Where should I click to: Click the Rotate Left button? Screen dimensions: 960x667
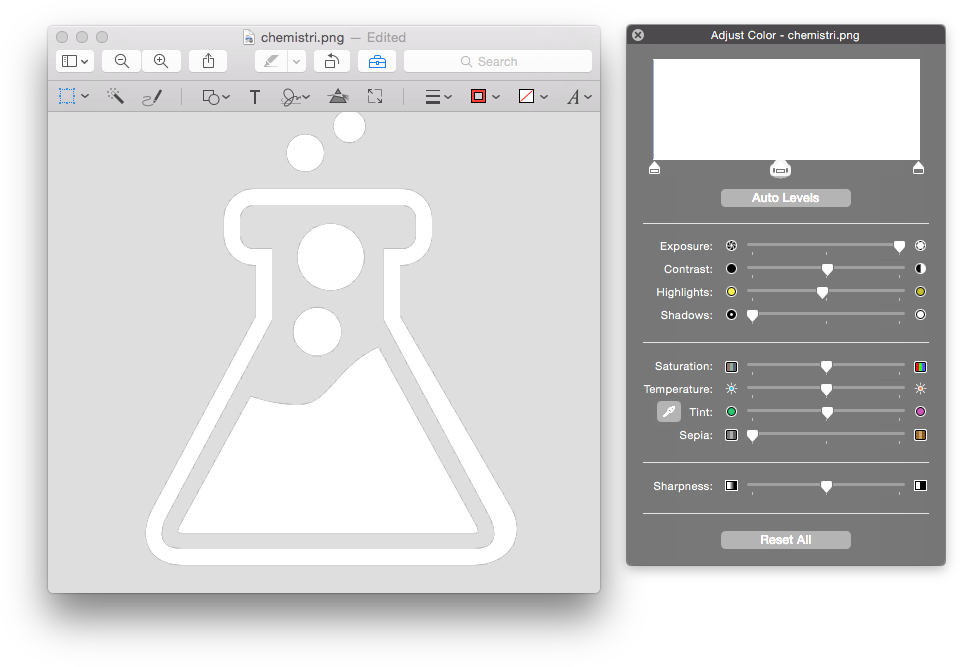(332, 61)
